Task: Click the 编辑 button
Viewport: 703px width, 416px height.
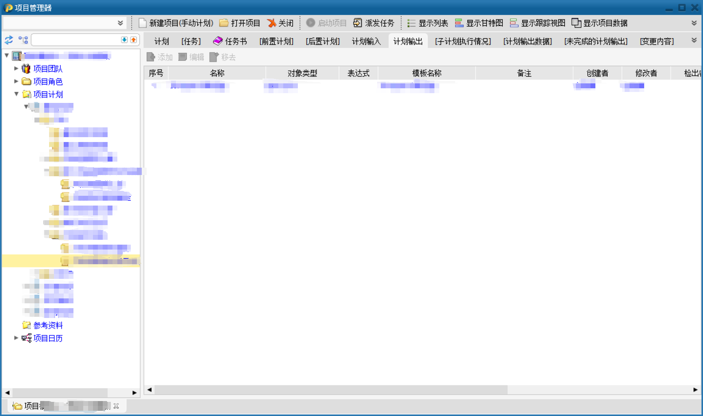Action: pyautogui.click(x=191, y=57)
